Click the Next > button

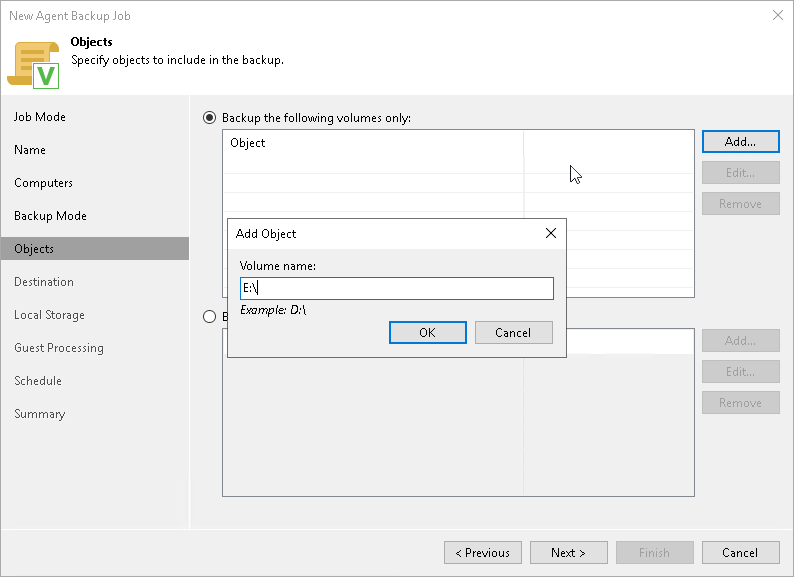[x=569, y=553]
